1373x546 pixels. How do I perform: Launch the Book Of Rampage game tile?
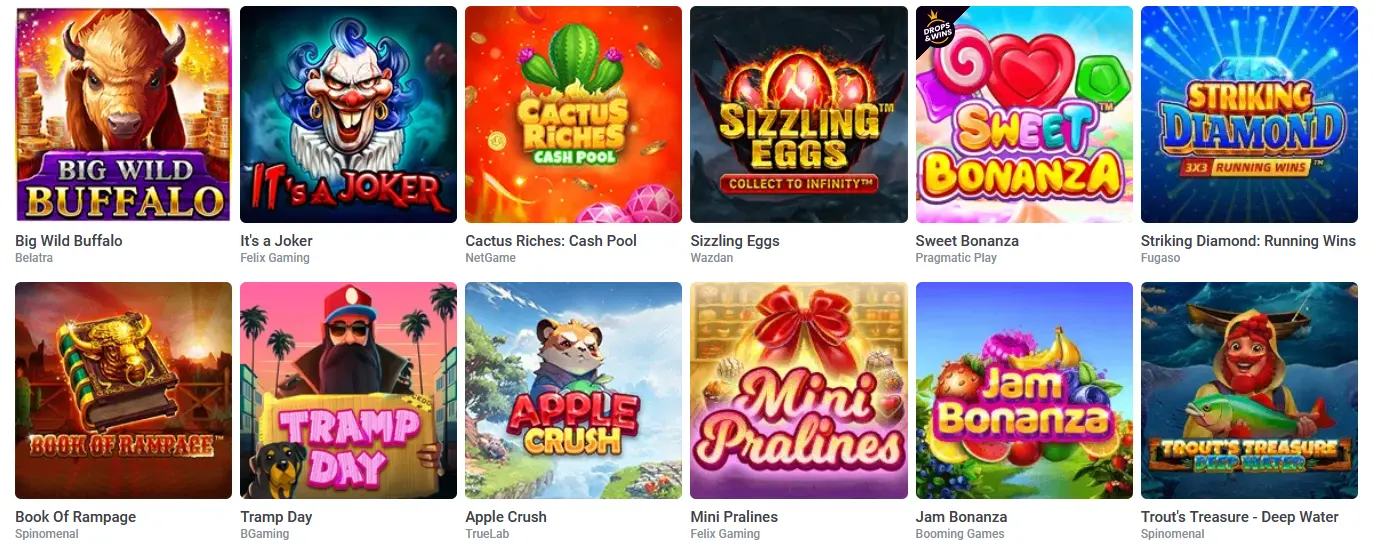(x=123, y=390)
